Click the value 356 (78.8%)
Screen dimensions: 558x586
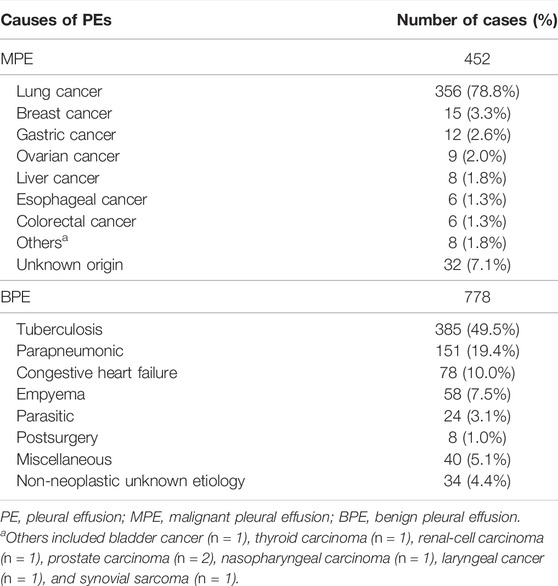point(477,92)
